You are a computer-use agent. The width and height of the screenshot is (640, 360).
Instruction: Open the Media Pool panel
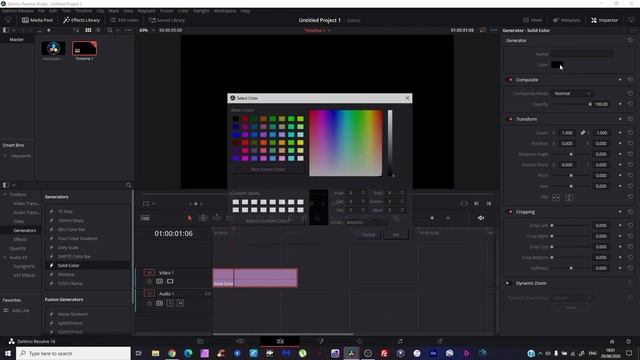pyautogui.click(x=37, y=20)
